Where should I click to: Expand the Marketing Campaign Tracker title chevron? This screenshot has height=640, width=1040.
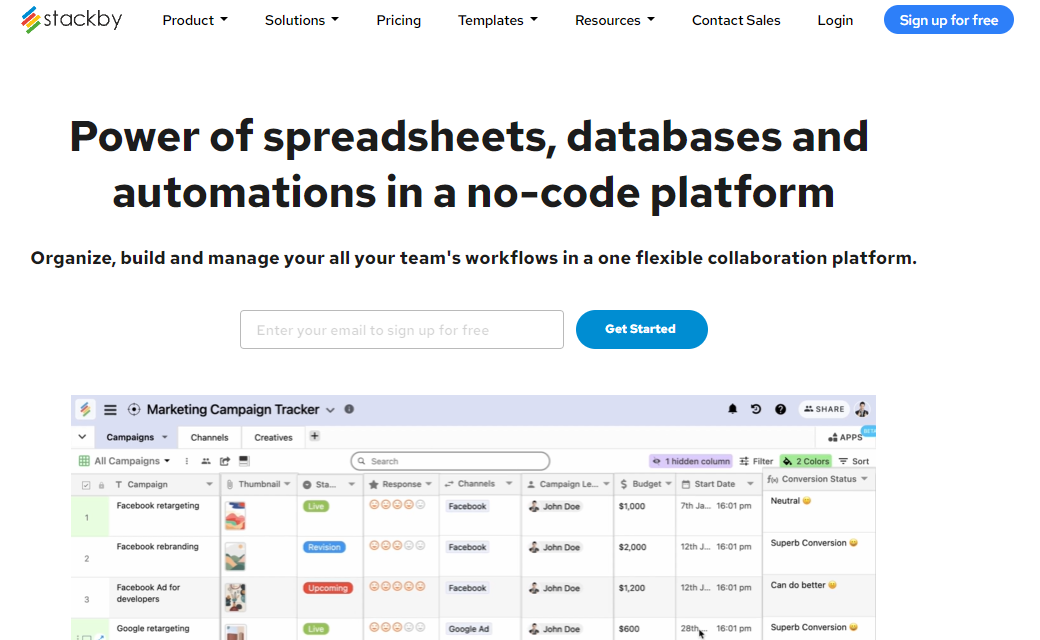coord(330,411)
